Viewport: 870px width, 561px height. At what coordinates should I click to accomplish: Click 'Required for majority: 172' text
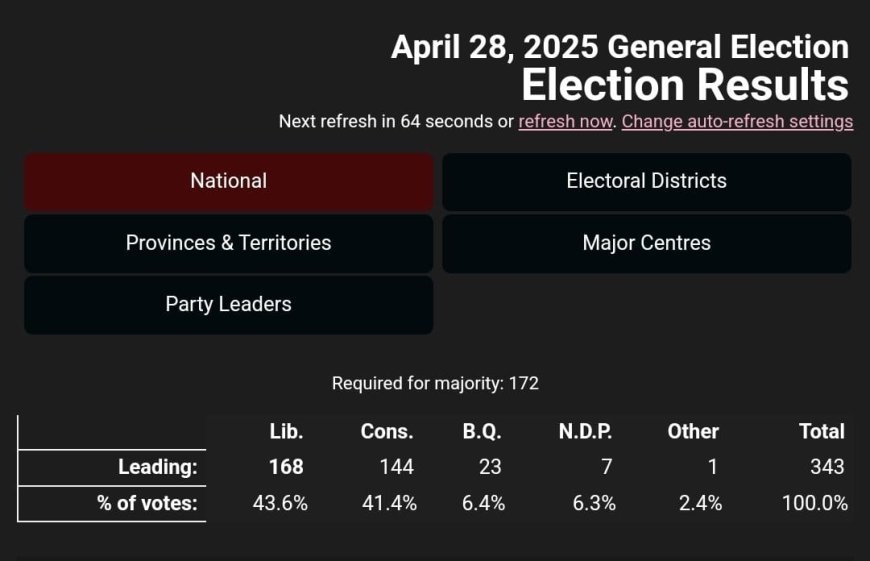435,383
